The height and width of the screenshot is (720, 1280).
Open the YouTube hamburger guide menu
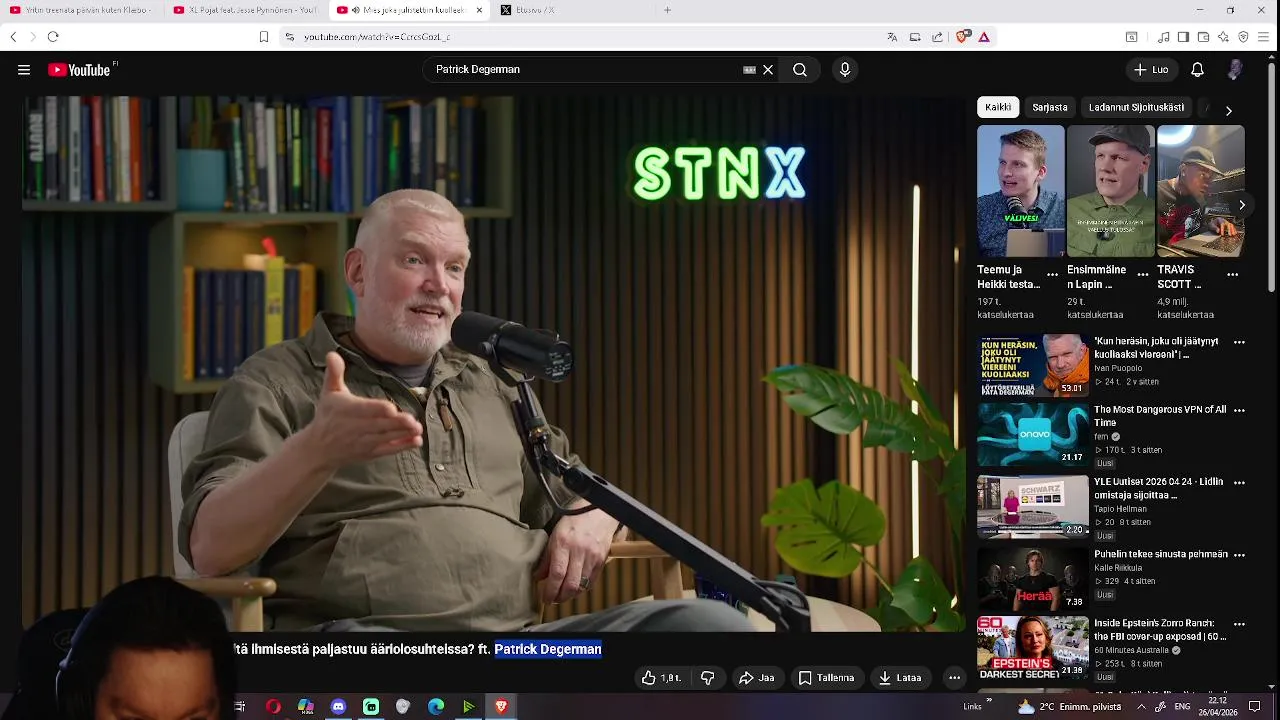[x=24, y=70]
